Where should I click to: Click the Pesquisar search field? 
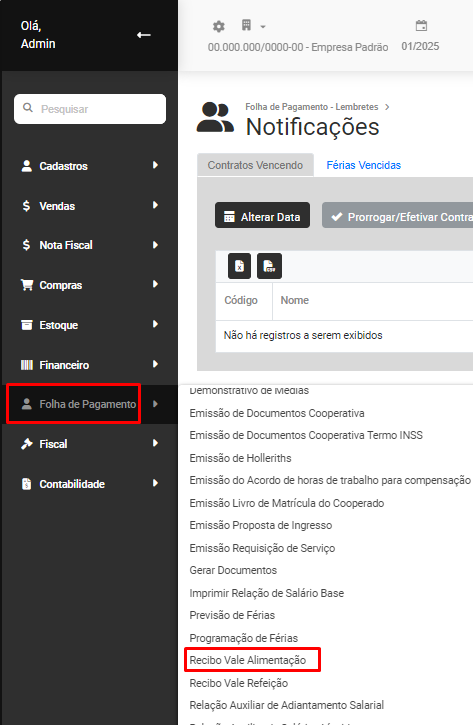click(90, 109)
